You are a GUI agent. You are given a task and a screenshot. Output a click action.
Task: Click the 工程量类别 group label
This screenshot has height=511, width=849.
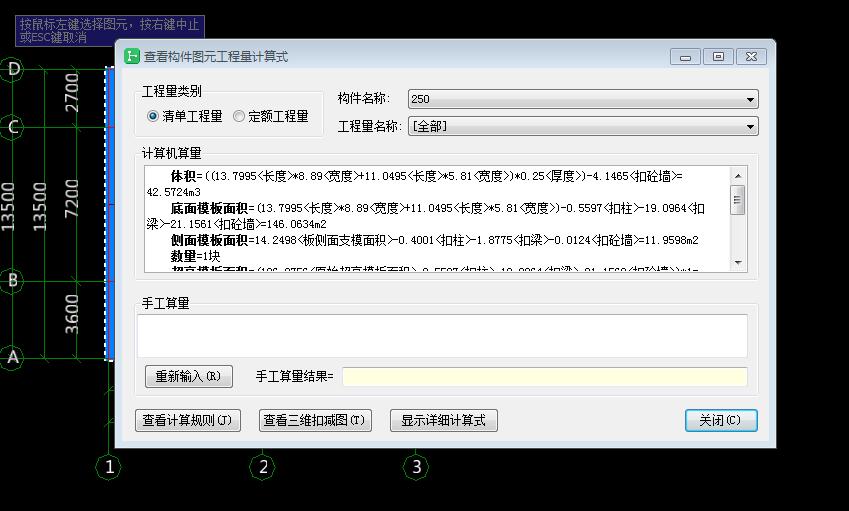click(x=172, y=91)
